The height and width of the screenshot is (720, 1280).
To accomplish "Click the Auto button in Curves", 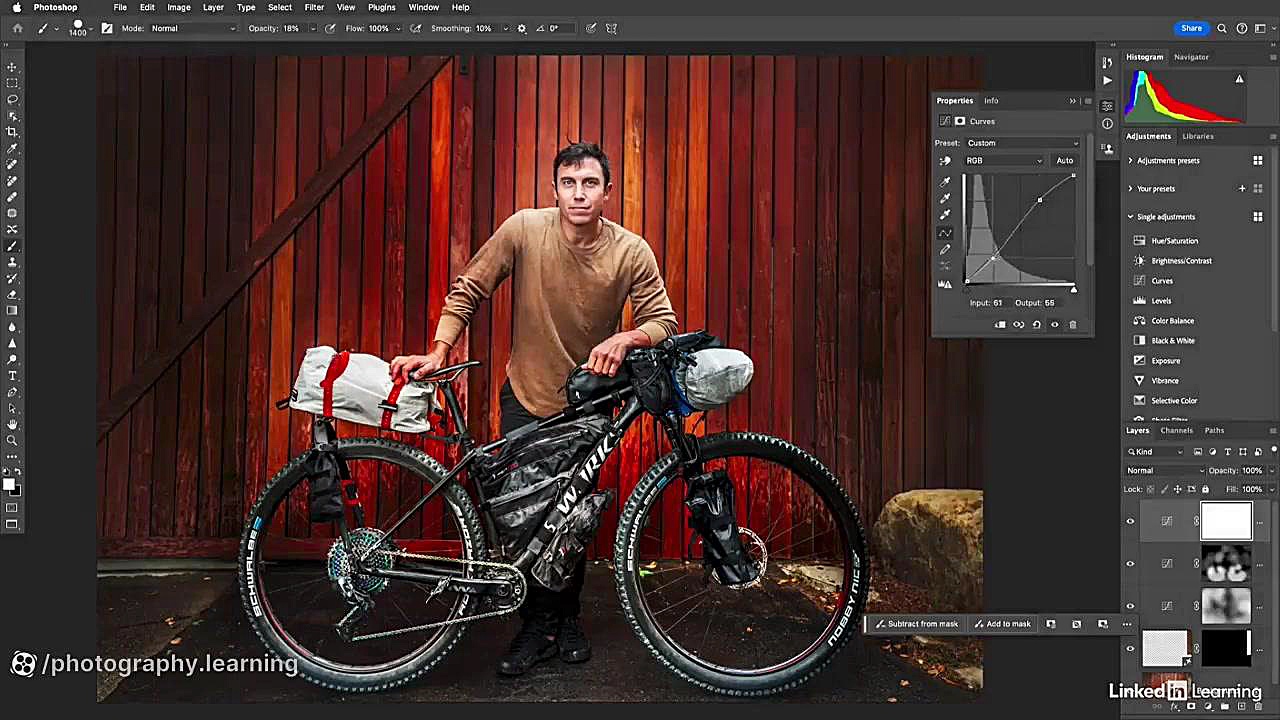I will tap(1064, 161).
